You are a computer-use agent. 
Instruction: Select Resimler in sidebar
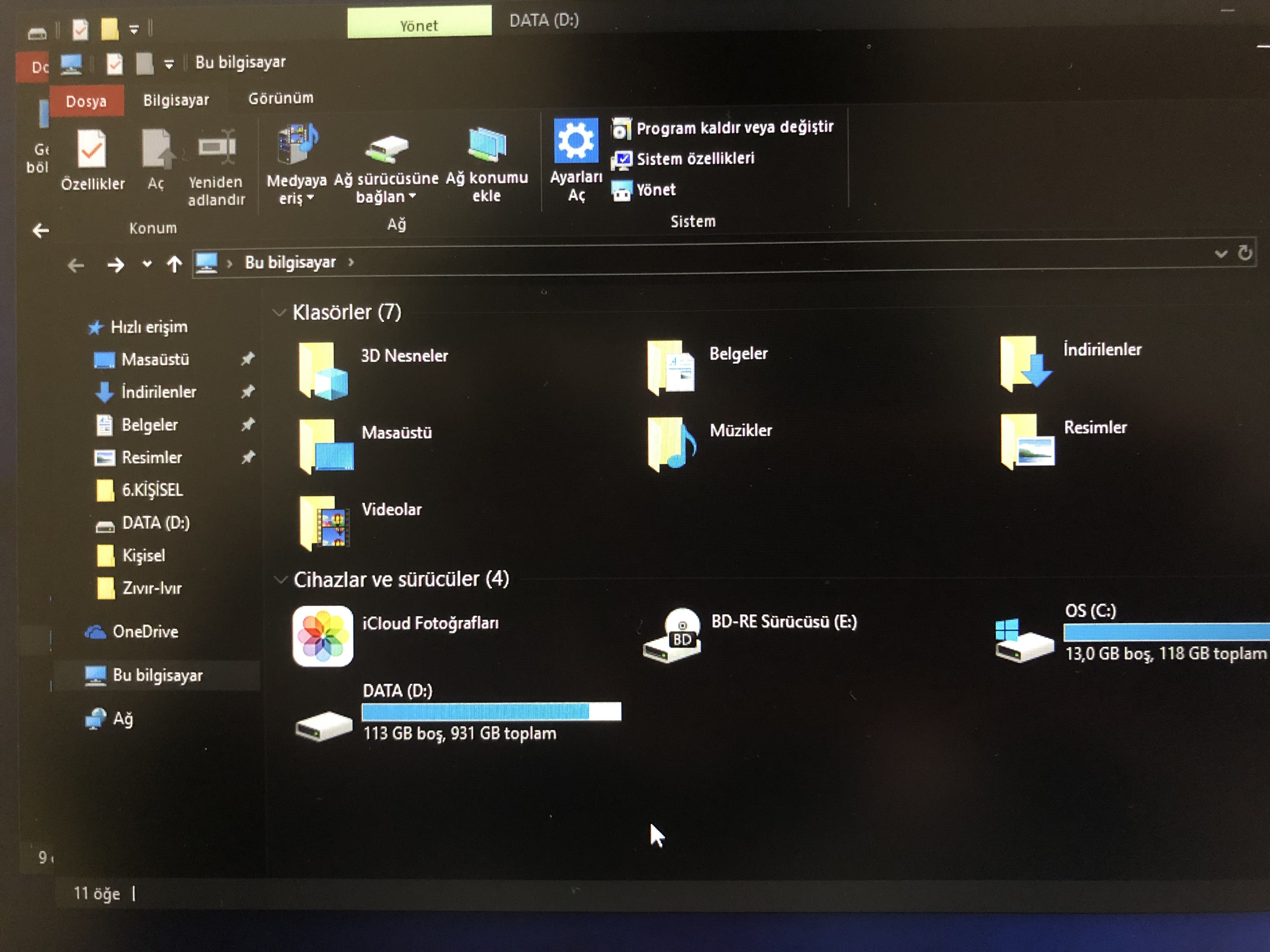[138, 458]
